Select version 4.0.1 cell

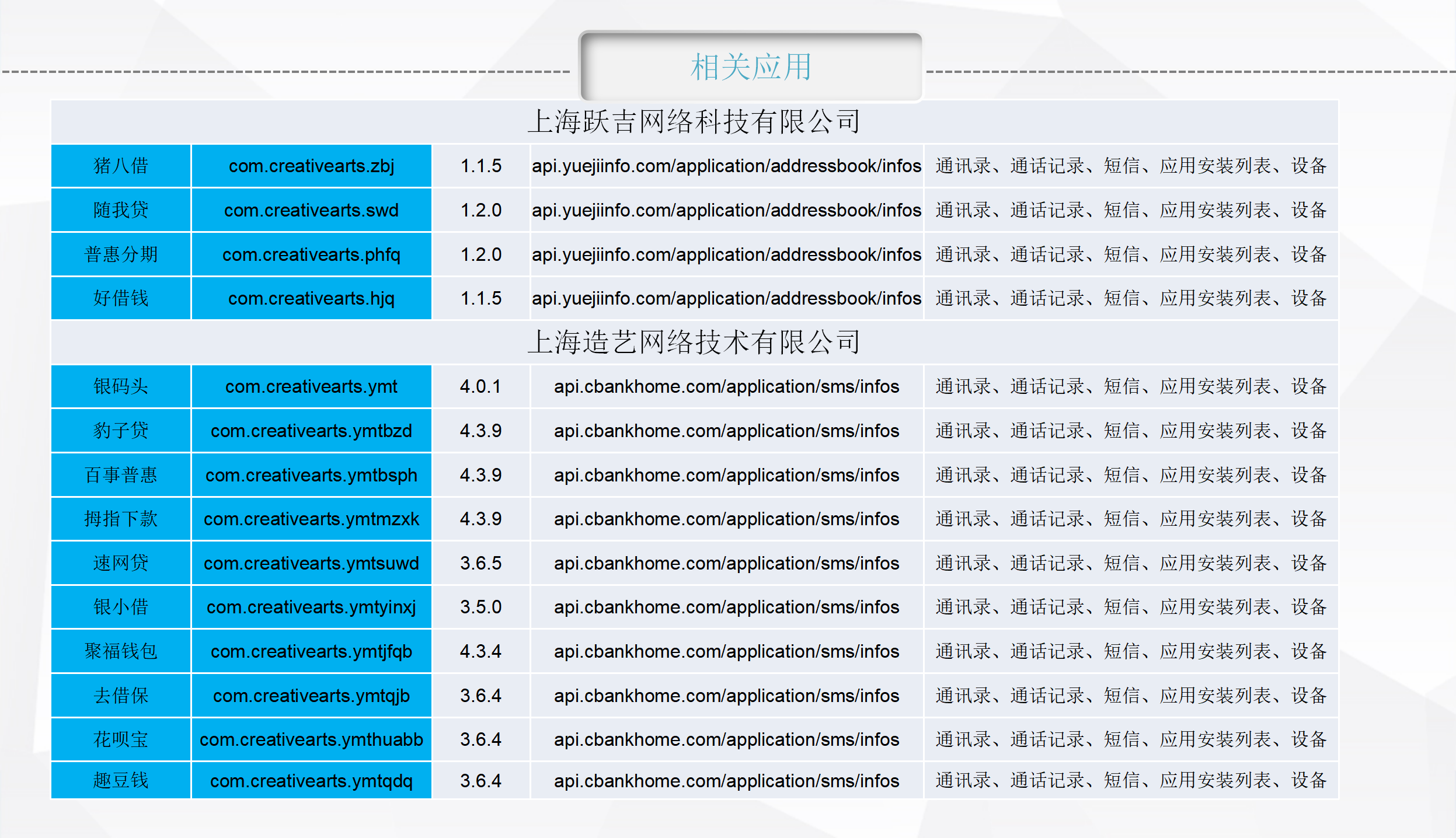click(x=480, y=386)
